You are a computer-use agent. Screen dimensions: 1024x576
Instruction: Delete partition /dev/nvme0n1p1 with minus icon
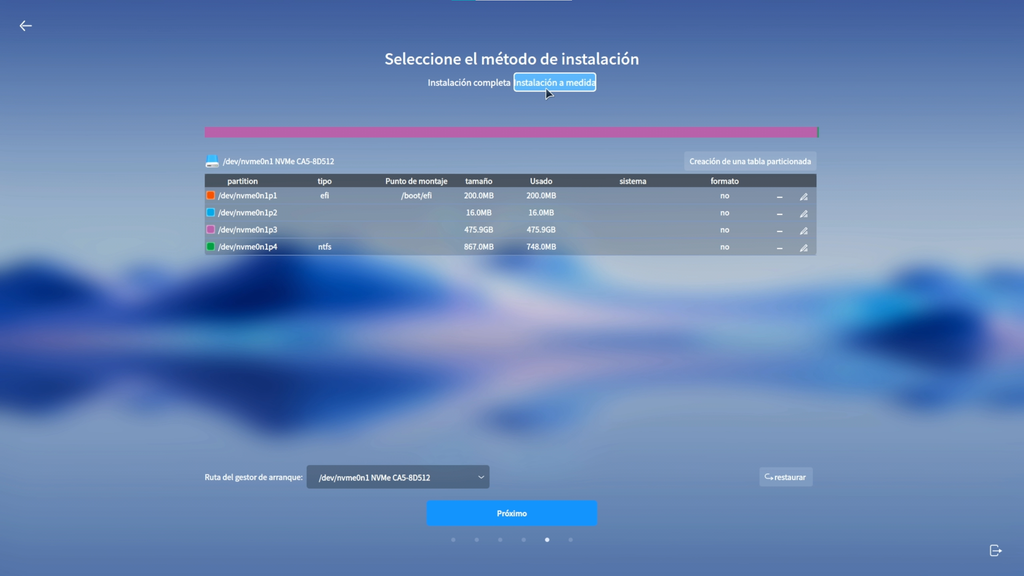[779, 196]
